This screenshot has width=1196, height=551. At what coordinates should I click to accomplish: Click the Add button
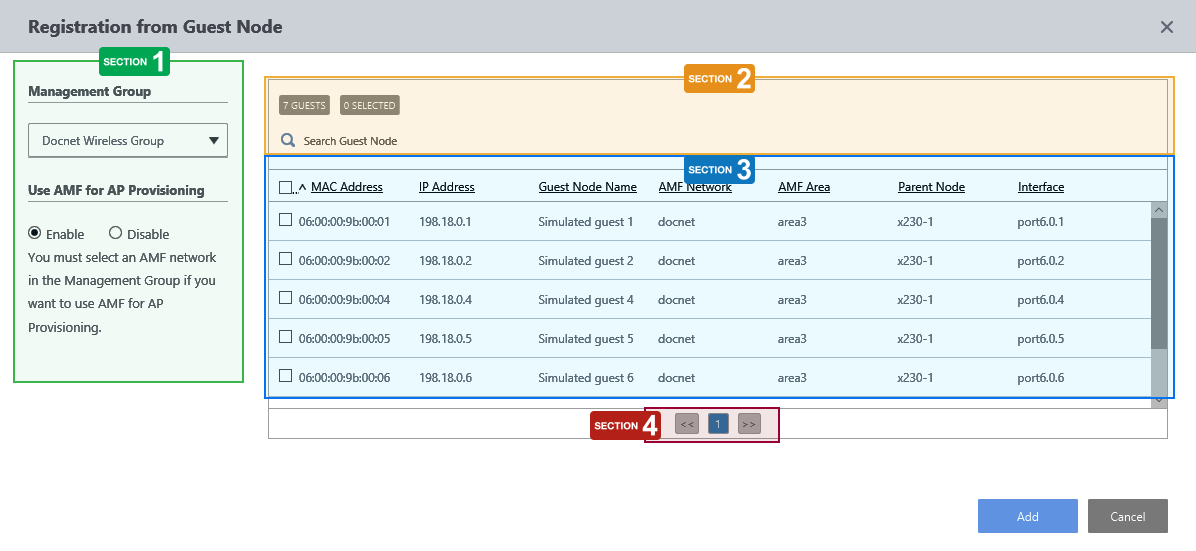click(x=1027, y=516)
